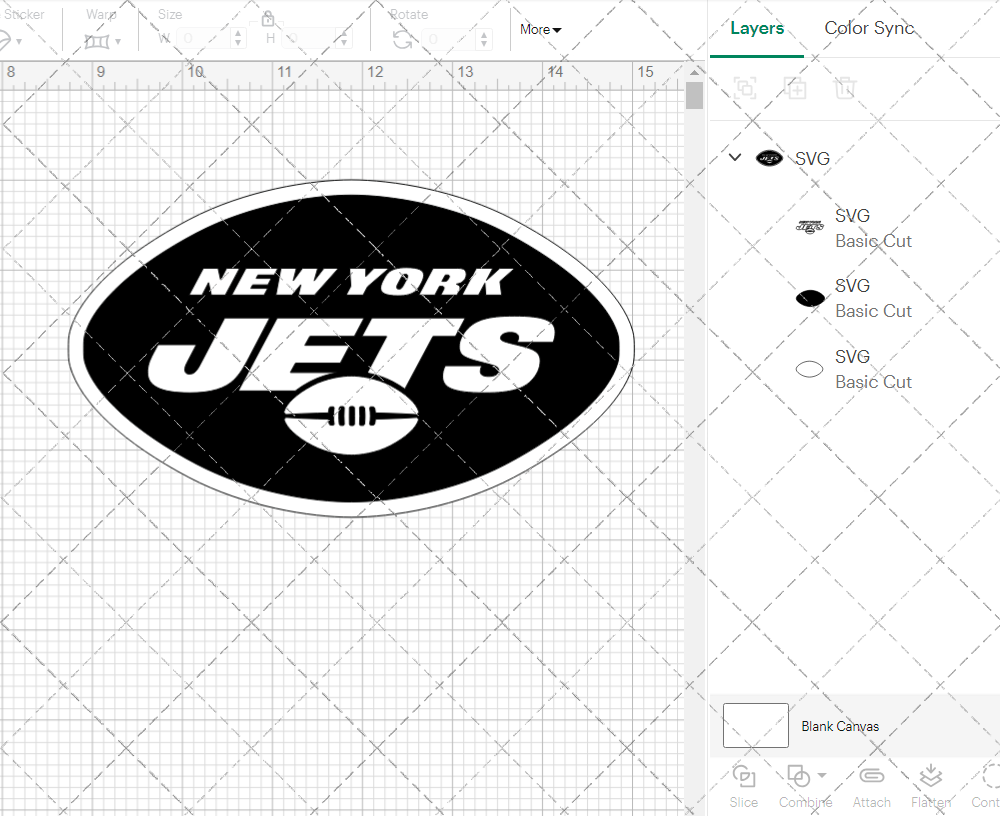
Task: Click the Group icon in Layers panel
Action: click(x=745, y=88)
